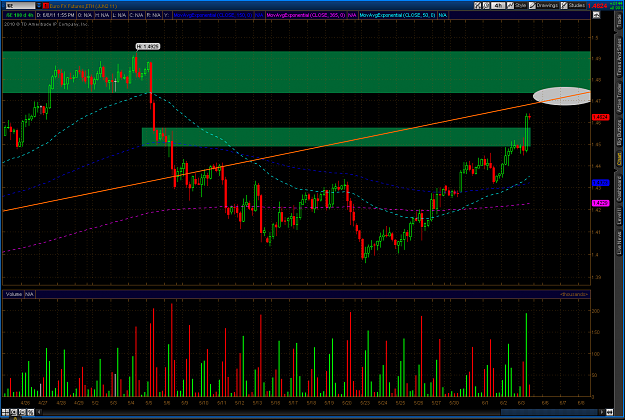Click the Drawings pencil icon
625x420 pixels.
(x=532, y=5)
